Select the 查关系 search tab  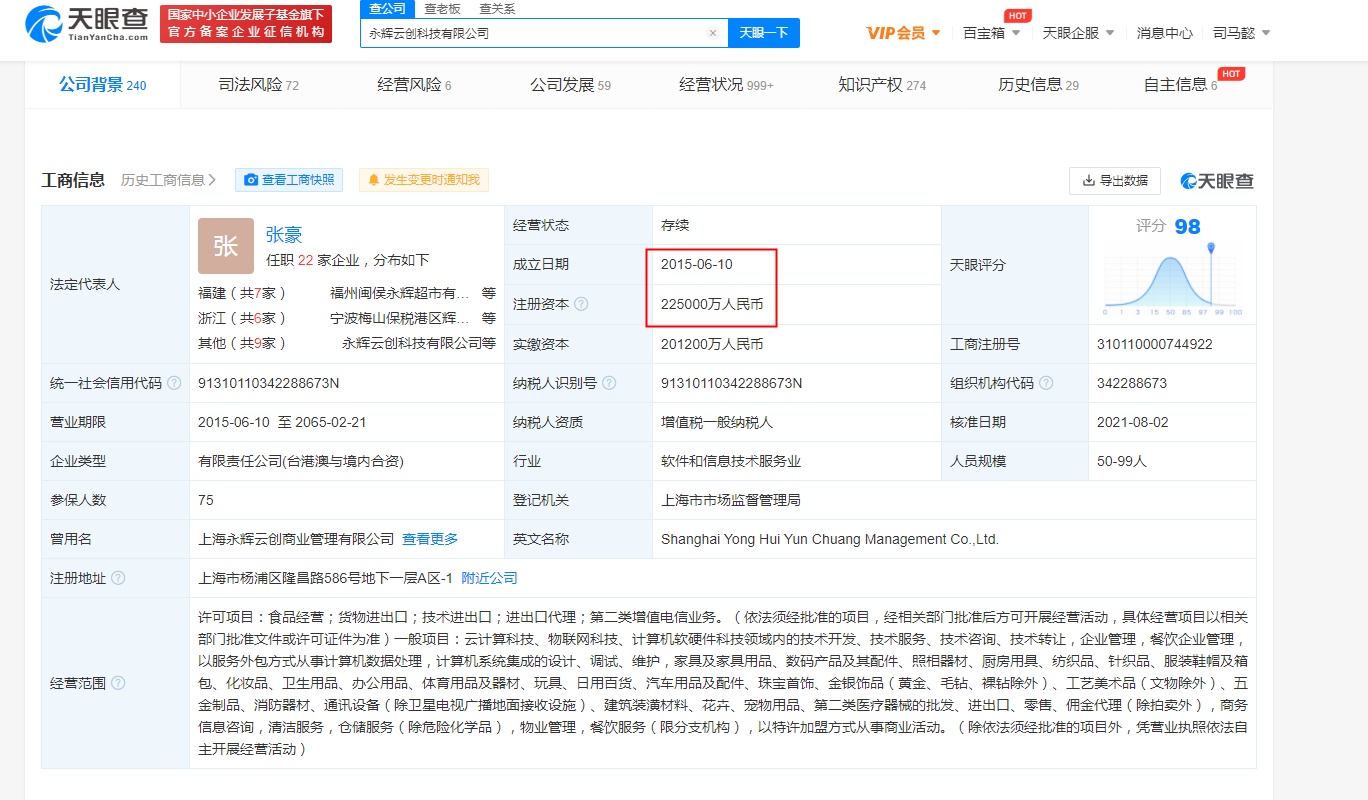click(497, 9)
